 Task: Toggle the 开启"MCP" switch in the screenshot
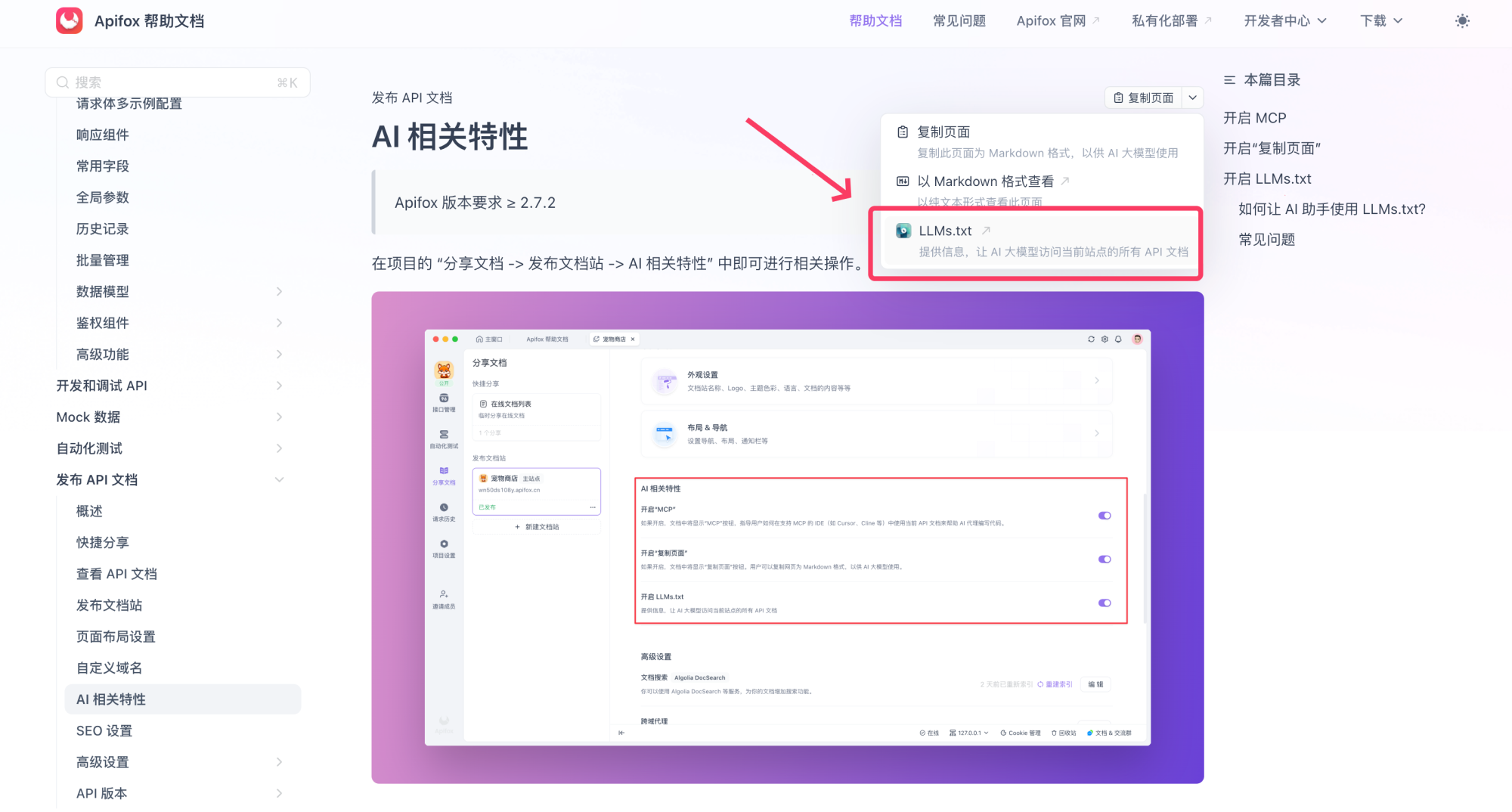click(1105, 516)
